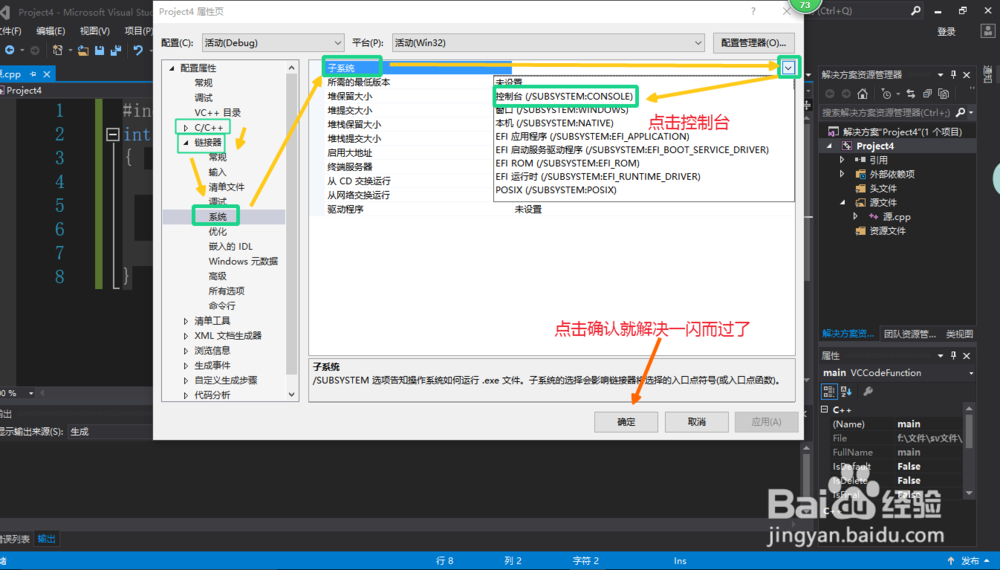
Task: Click the pending changes filter clock icon
Action: (x=886, y=94)
